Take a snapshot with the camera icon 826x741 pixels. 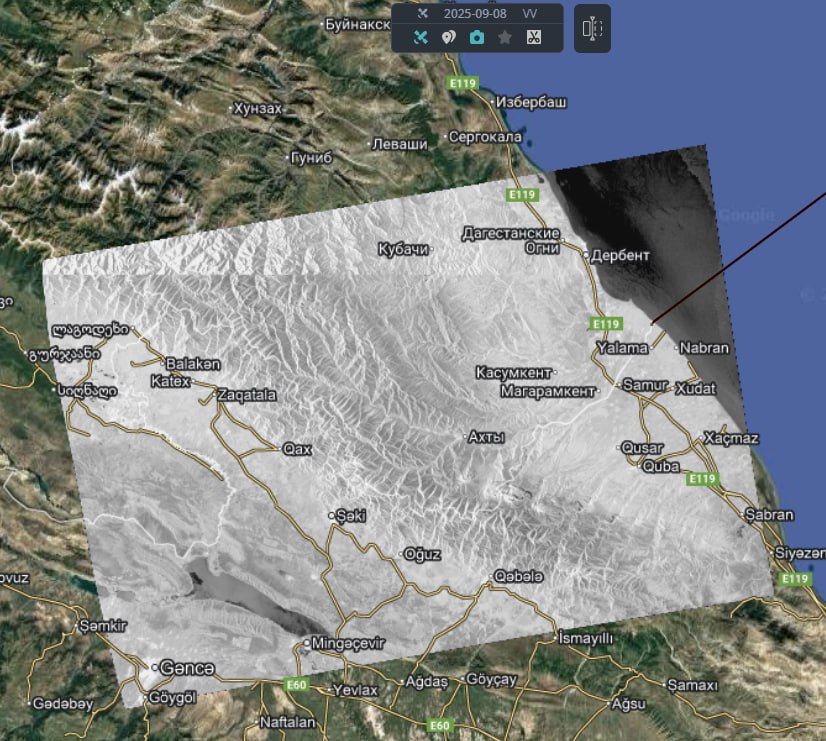pos(477,37)
